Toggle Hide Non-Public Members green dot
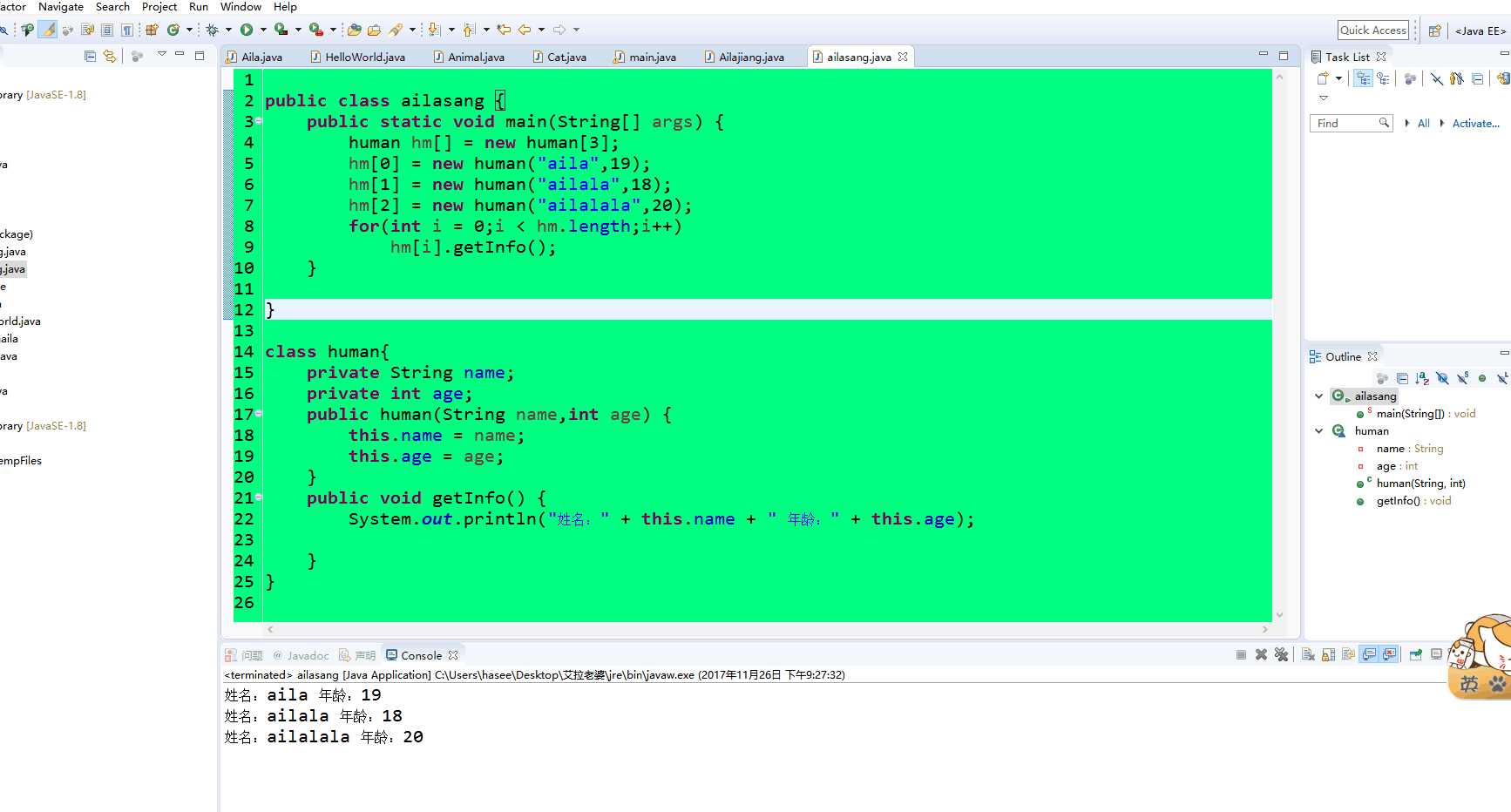1511x812 pixels. click(1482, 378)
